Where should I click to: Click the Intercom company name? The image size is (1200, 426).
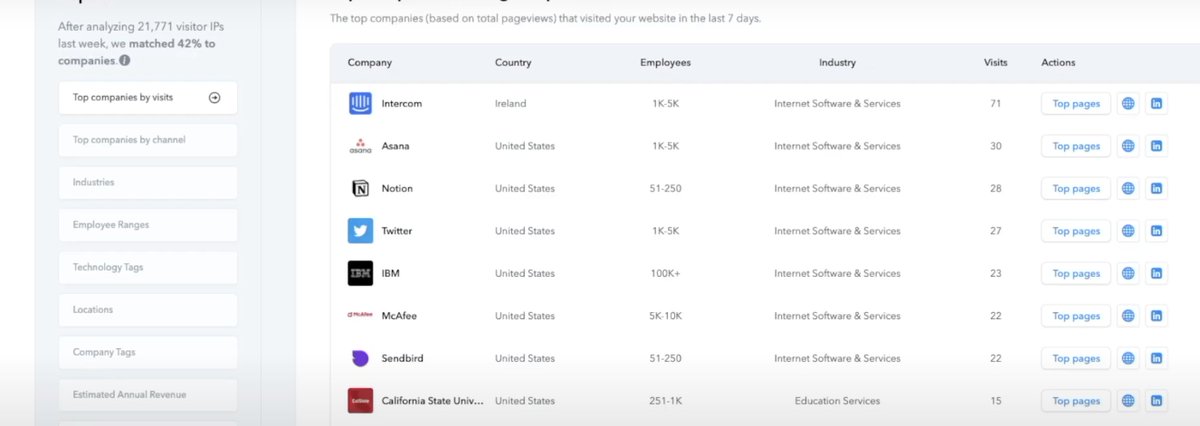point(403,103)
